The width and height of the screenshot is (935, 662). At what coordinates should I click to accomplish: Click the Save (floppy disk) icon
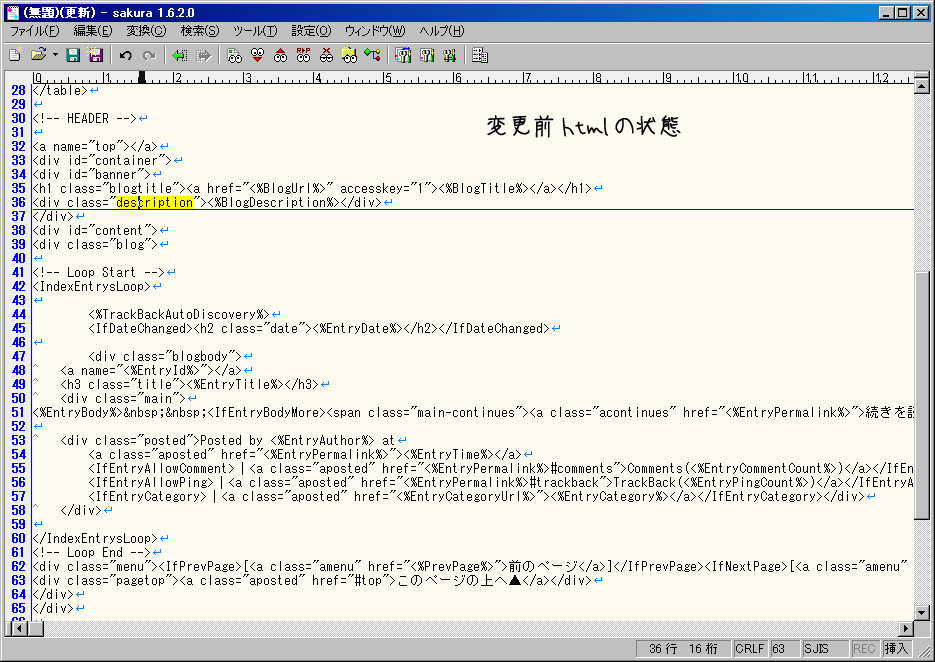click(x=73, y=55)
